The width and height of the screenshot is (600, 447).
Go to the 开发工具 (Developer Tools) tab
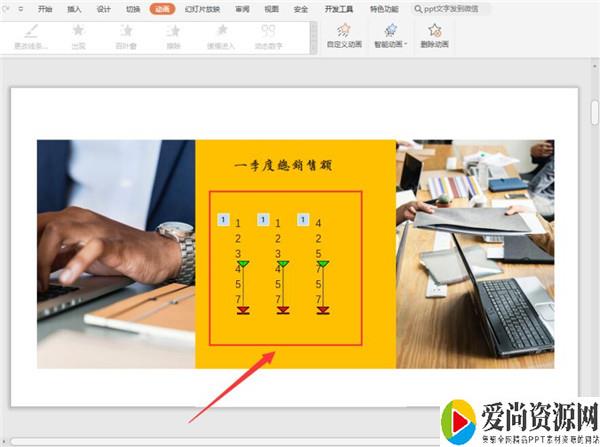(x=339, y=9)
